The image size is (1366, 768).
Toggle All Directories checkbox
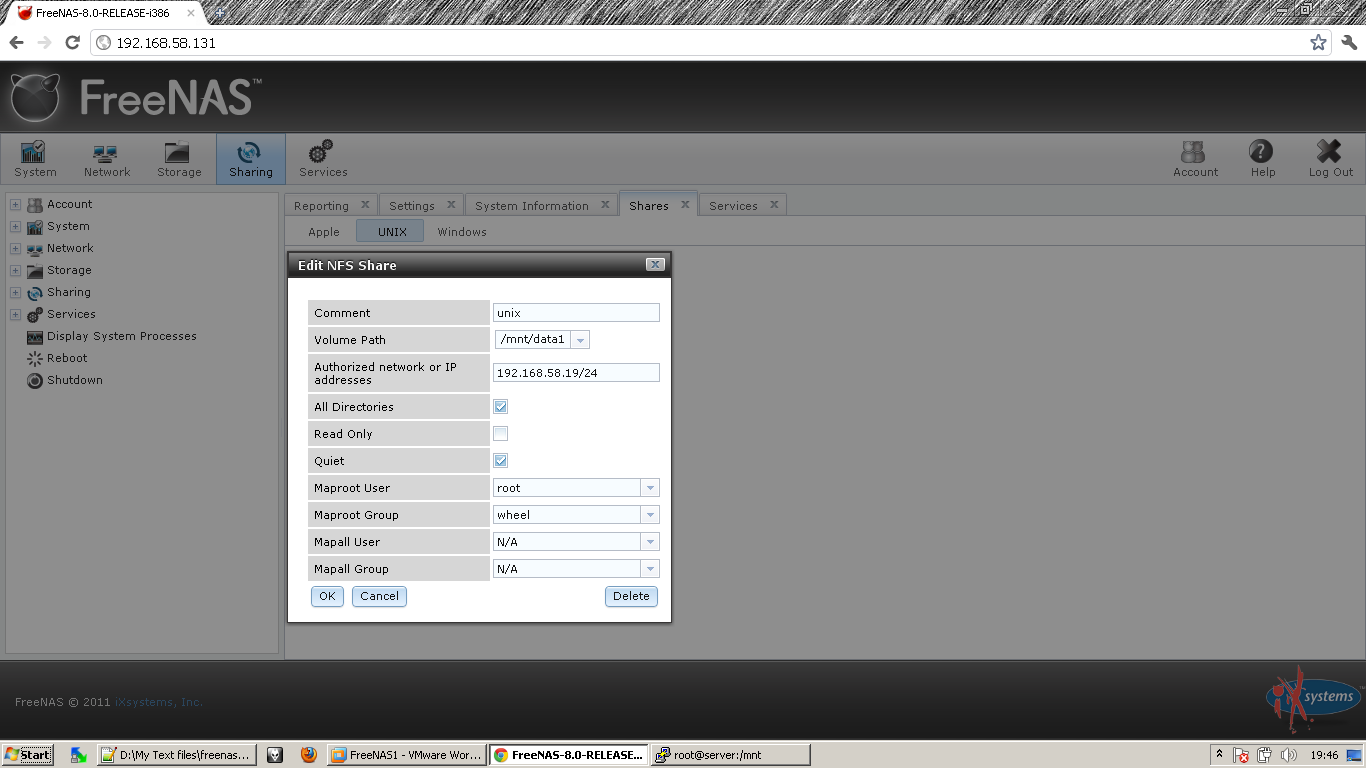[x=501, y=407]
